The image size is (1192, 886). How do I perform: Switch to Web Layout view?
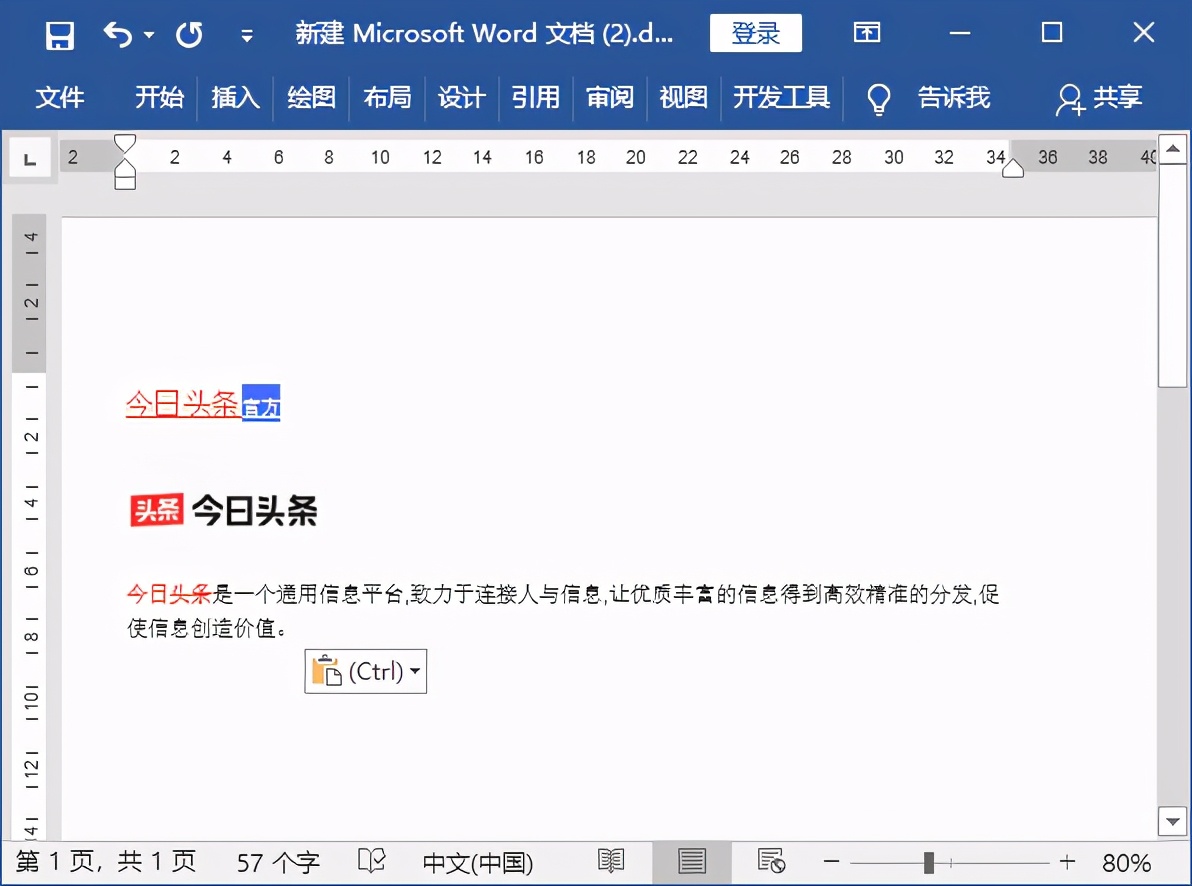771,862
